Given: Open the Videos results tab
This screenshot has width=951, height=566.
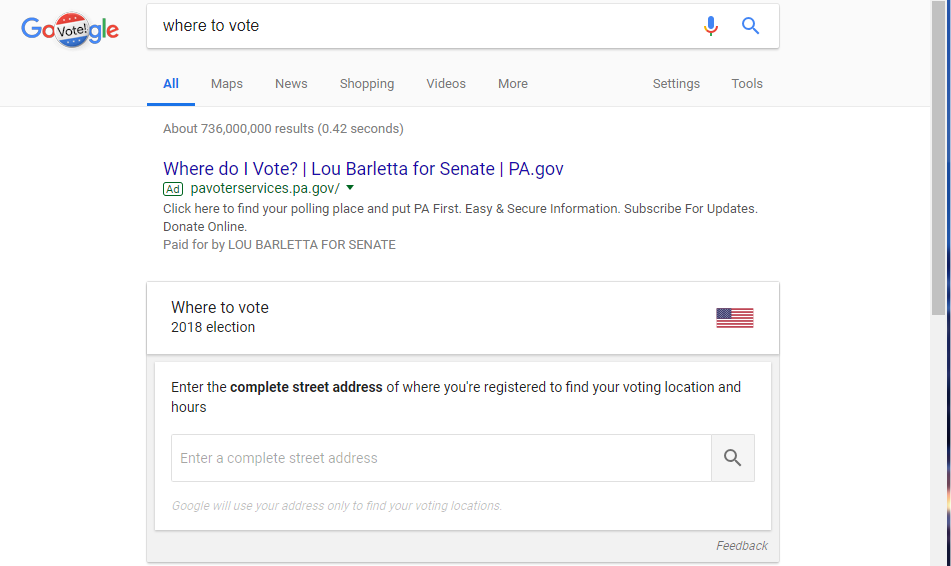Looking at the screenshot, I should click(446, 84).
